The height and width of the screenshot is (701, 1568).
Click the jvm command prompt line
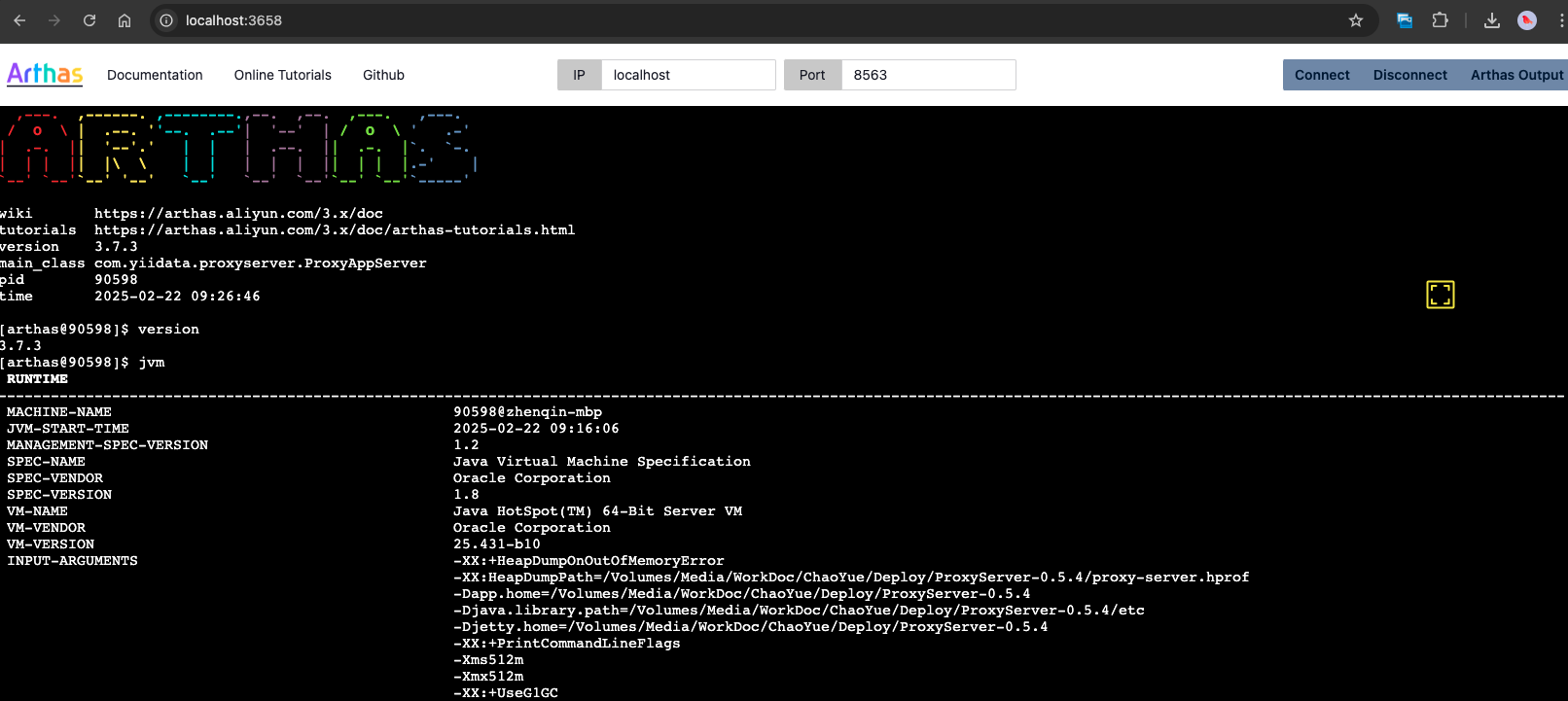click(x=83, y=362)
